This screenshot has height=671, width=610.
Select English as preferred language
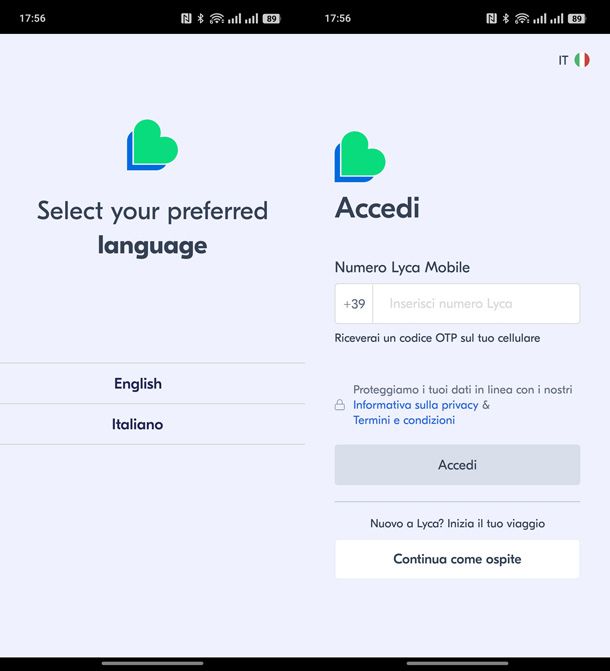(152, 383)
